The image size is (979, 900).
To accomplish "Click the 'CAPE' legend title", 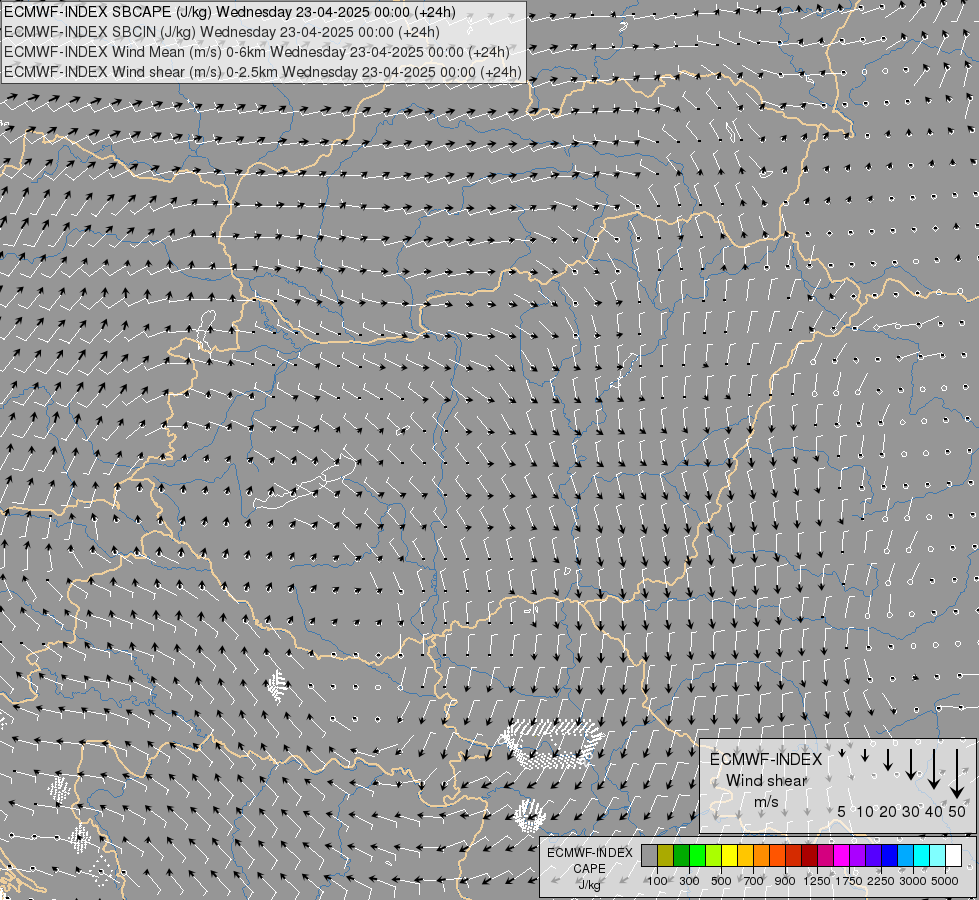I will pos(589,869).
